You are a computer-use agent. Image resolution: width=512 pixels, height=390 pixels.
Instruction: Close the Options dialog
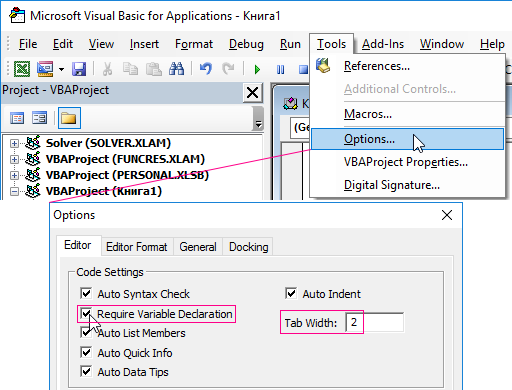pos(447,215)
